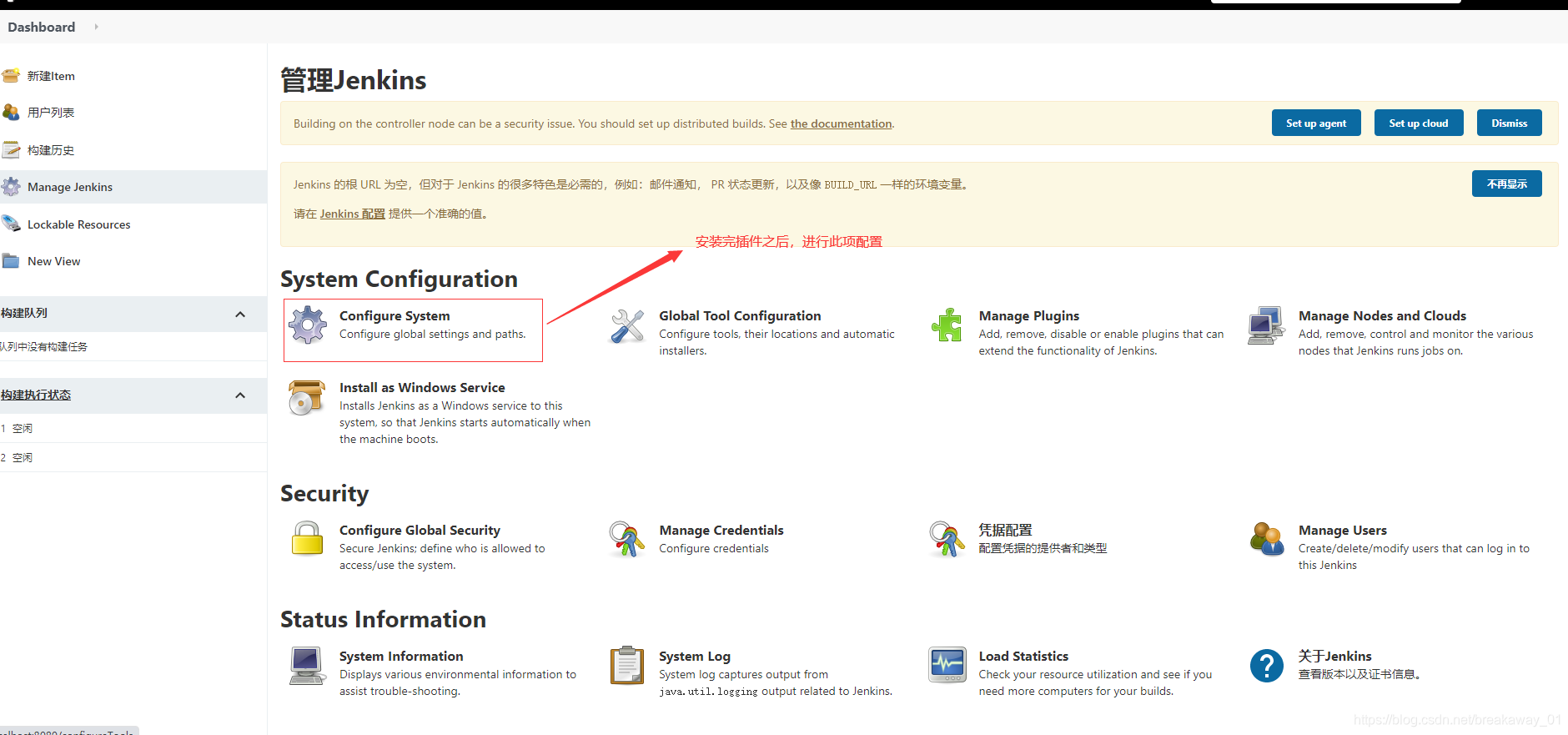The image size is (1568, 735).
Task: Click the 不再显示 button
Action: pos(1507,184)
